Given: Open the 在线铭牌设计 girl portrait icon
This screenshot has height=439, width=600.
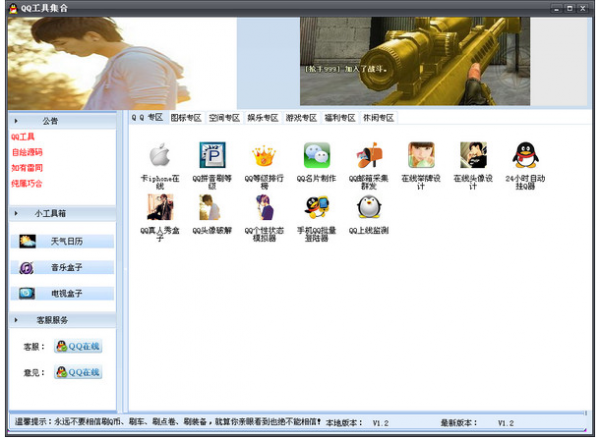Looking at the screenshot, I should pos(421,155).
